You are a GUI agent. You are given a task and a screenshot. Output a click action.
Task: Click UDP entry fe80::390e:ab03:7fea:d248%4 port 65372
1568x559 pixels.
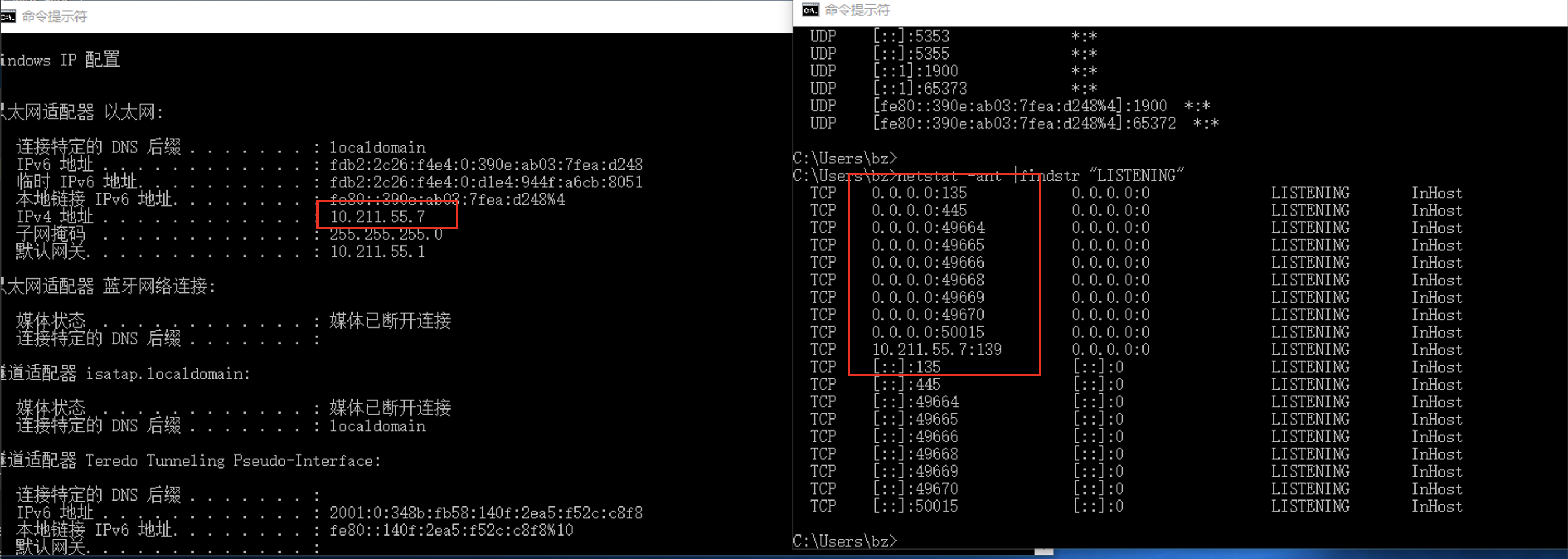(1025, 124)
